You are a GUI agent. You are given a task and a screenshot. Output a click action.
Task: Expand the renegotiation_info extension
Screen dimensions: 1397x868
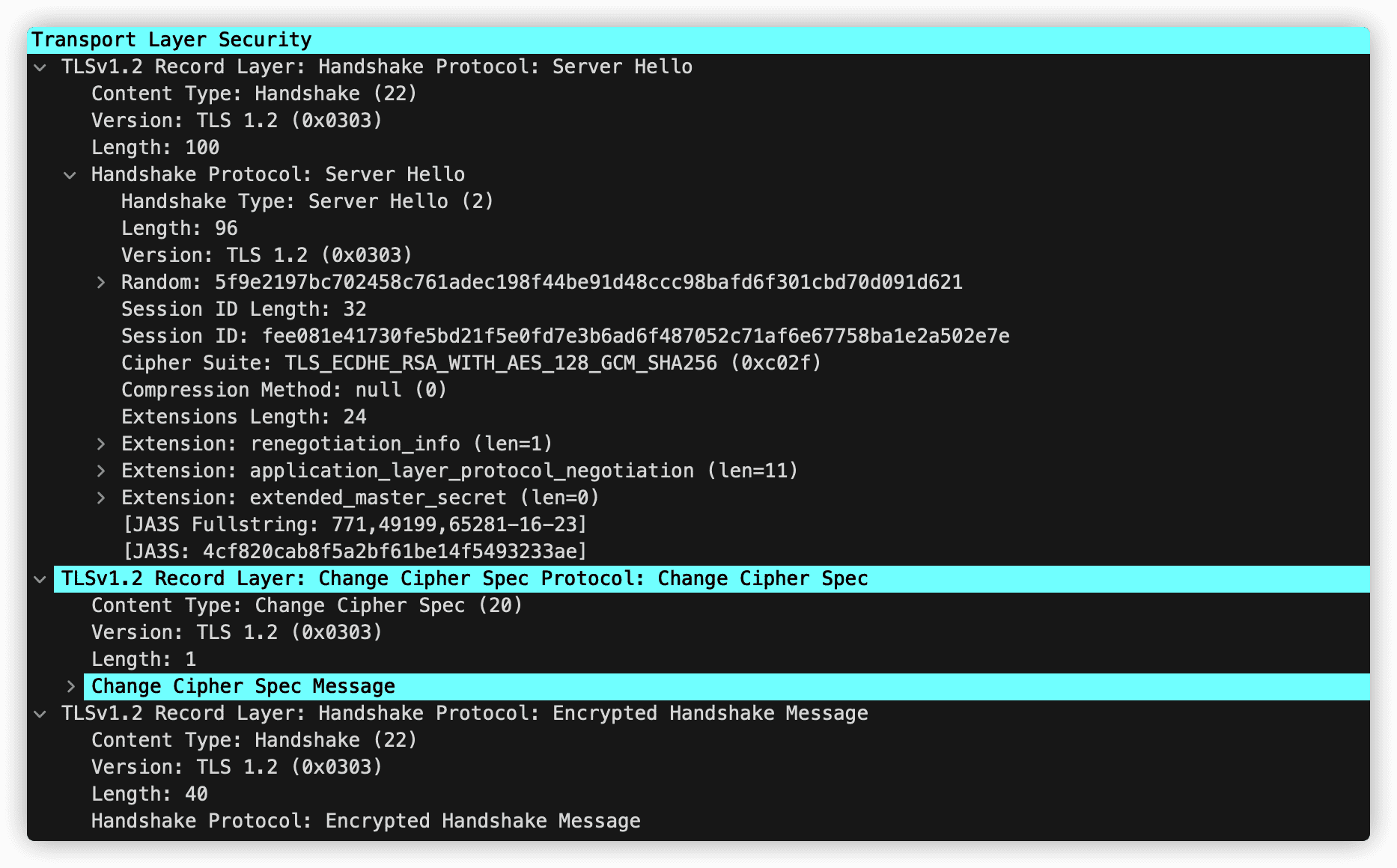pyautogui.click(x=100, y=444)
